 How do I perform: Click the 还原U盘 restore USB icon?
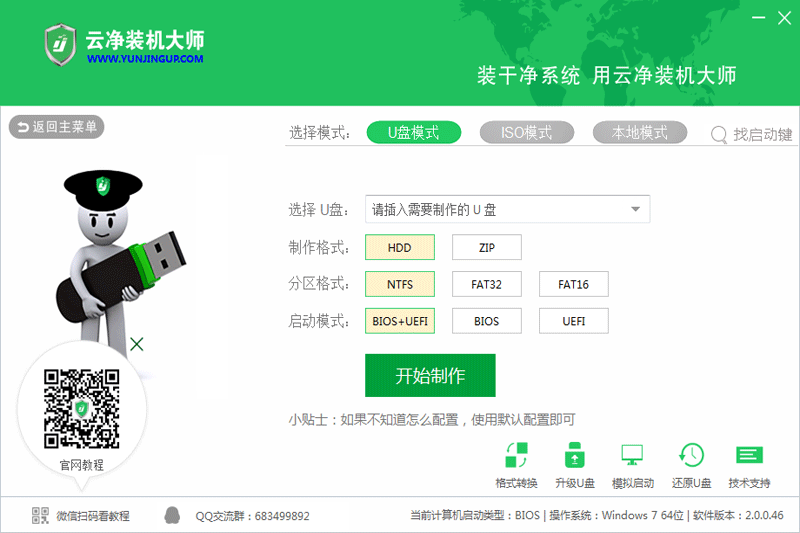click(x=691, y=455)
